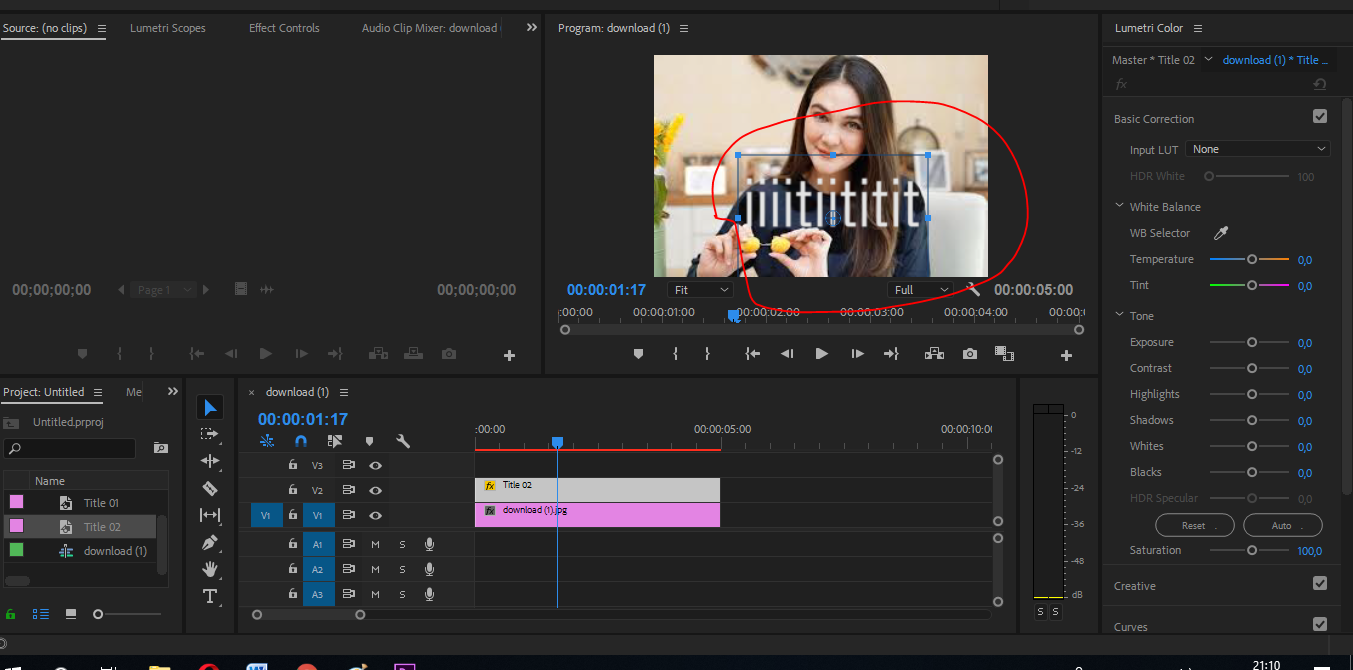Hide track V3 with the eye toggle
The image size is (1353, 670).
(x=375, y=465)
